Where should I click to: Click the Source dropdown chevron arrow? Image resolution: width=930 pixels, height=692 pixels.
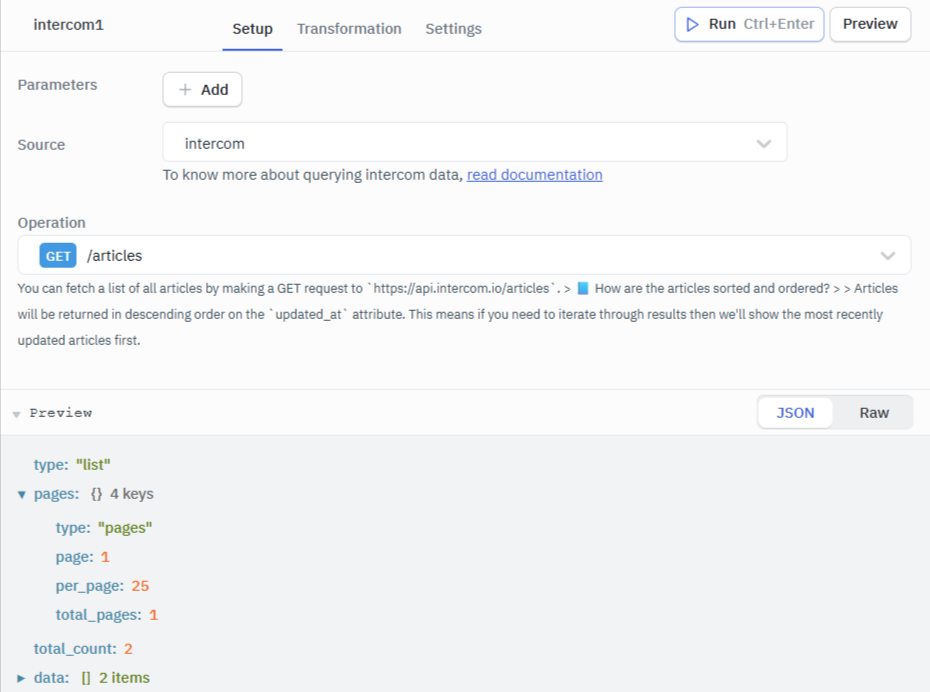(764, 143)
